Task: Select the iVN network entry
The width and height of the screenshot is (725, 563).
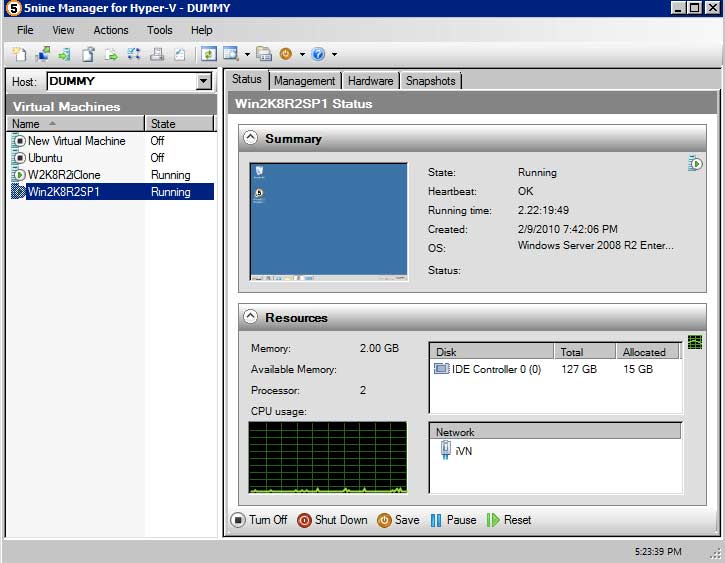Action: click(456, 450)
